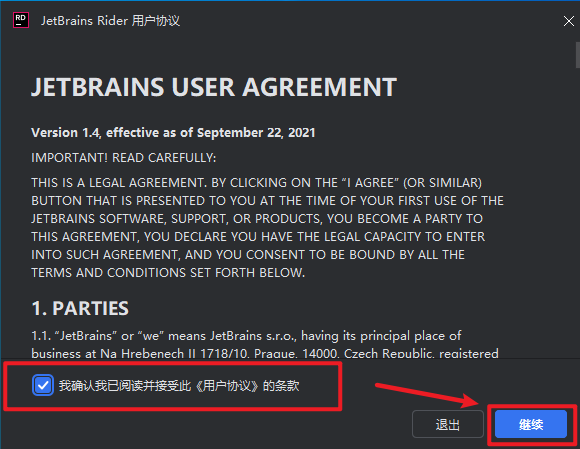Viewport: 580px width, 449px height.
Task: Click the 'JetBrains Rider 用户协议' window title
Action: pyautogui.click(x=110, y=21)
